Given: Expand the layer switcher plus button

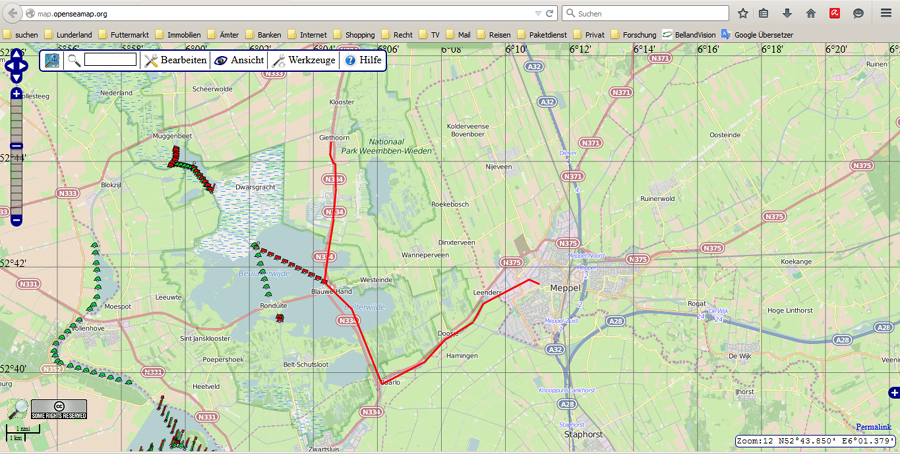Looking at the screenshot, I should 893,393.
